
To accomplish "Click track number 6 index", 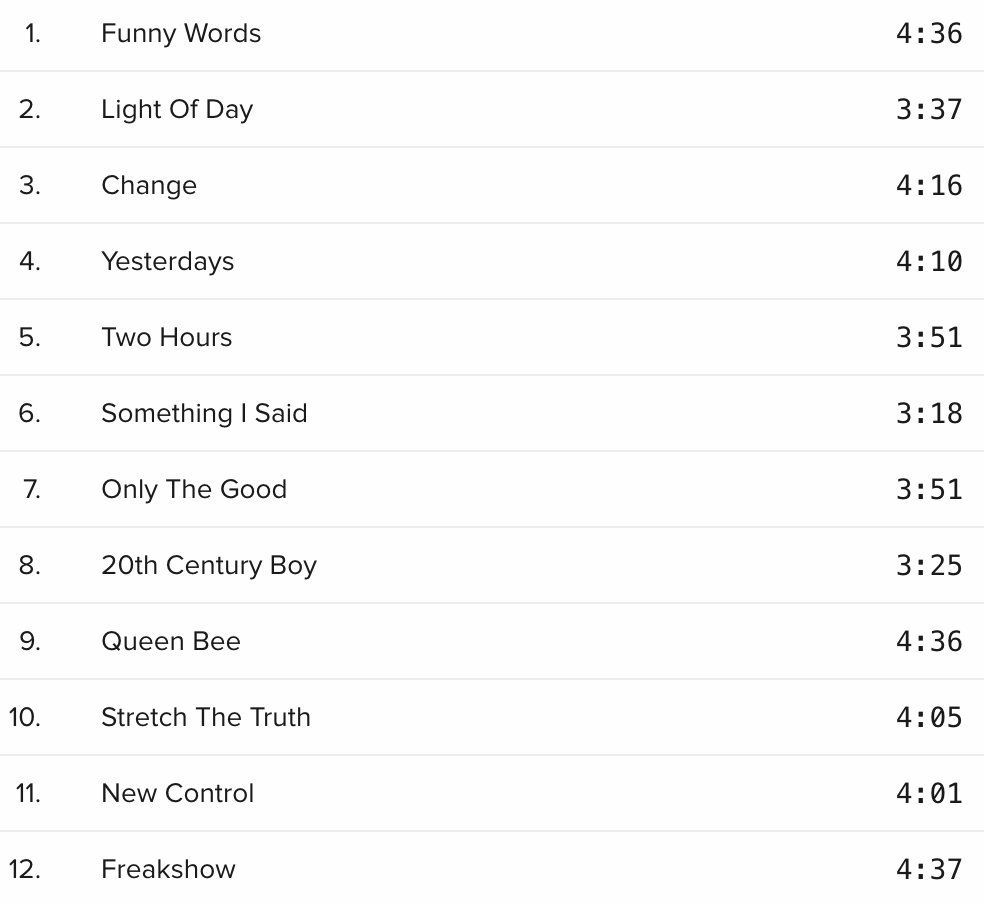I will (29, 413).
